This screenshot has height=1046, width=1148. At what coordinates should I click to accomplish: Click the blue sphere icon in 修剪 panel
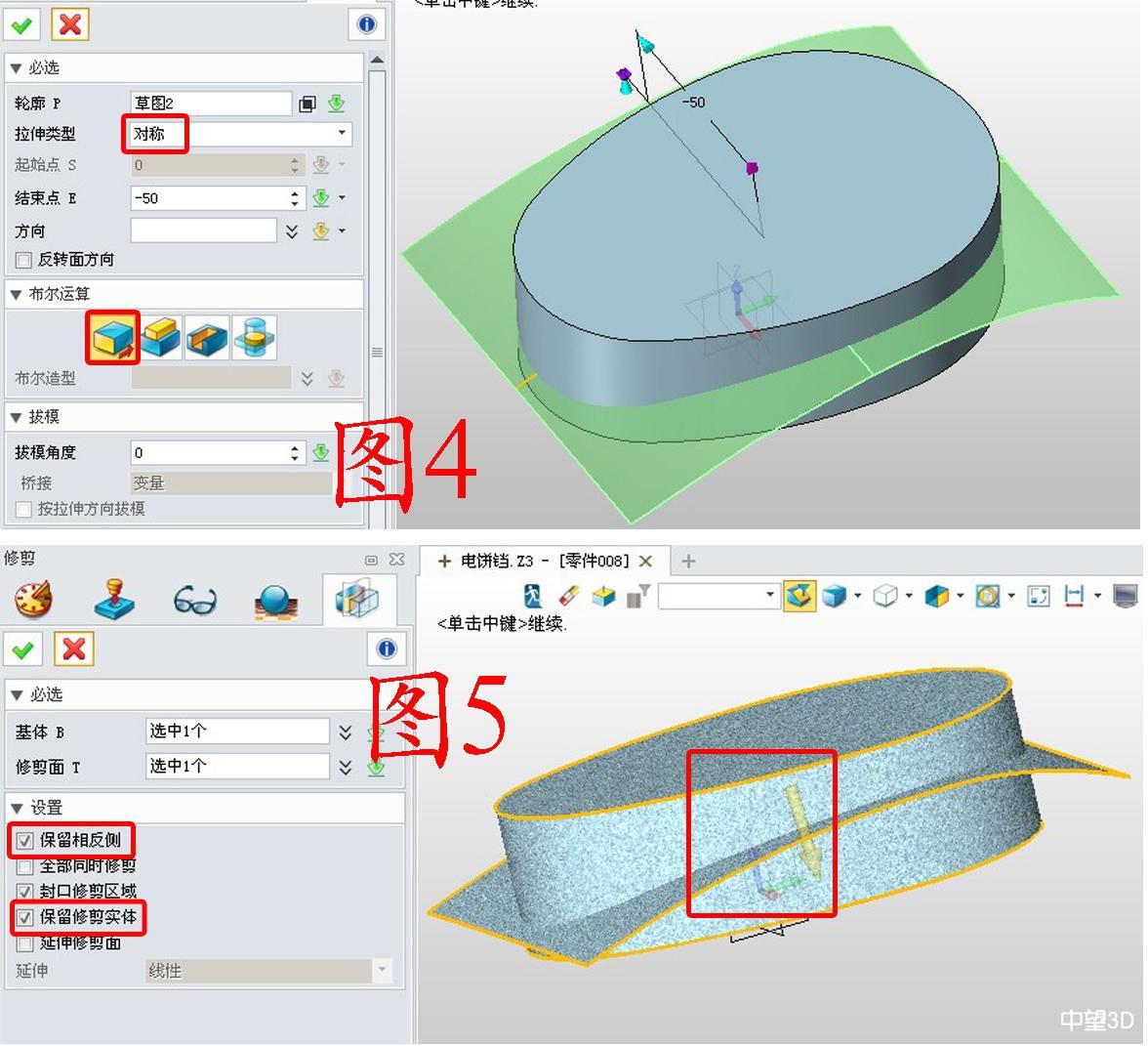click(x=275, y=600)
